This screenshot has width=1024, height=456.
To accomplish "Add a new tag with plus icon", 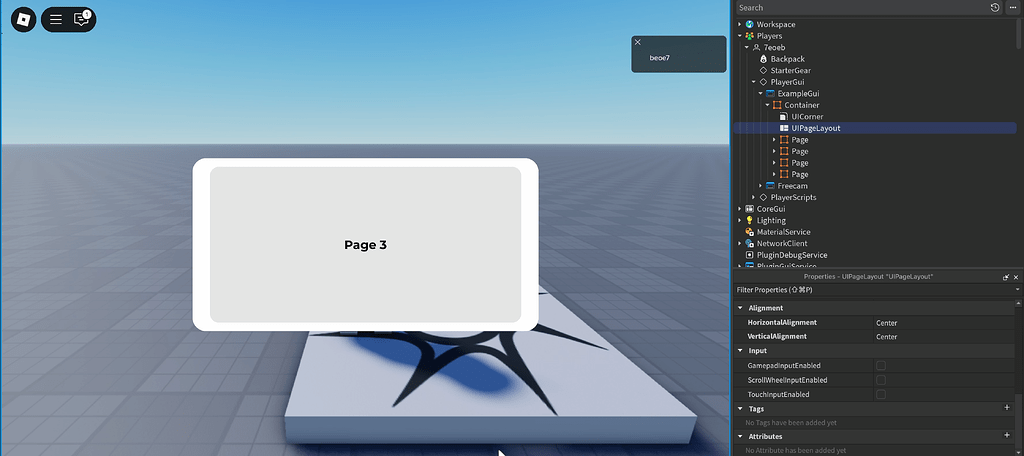I will click(x=1006, y=408).
